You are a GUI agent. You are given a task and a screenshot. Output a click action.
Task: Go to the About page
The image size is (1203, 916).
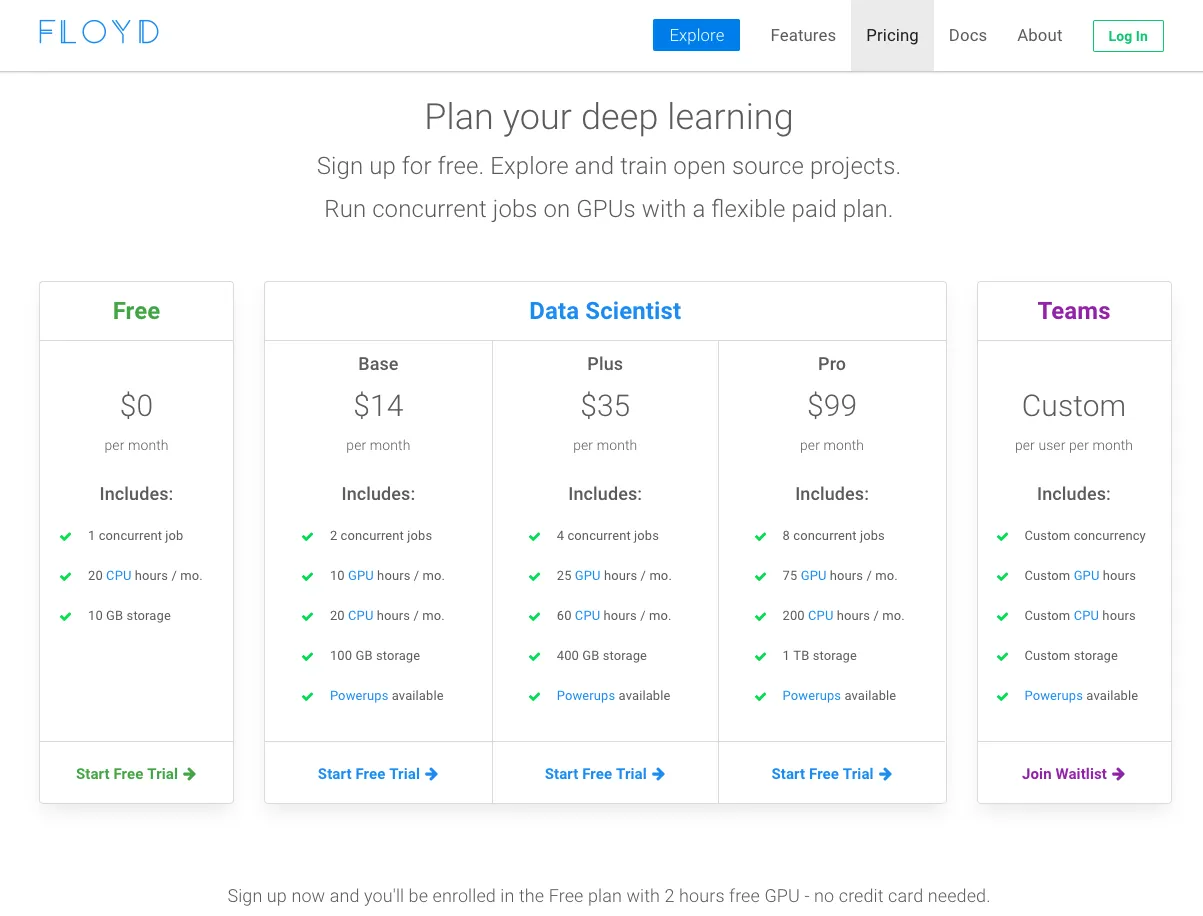pos(1039,35)
